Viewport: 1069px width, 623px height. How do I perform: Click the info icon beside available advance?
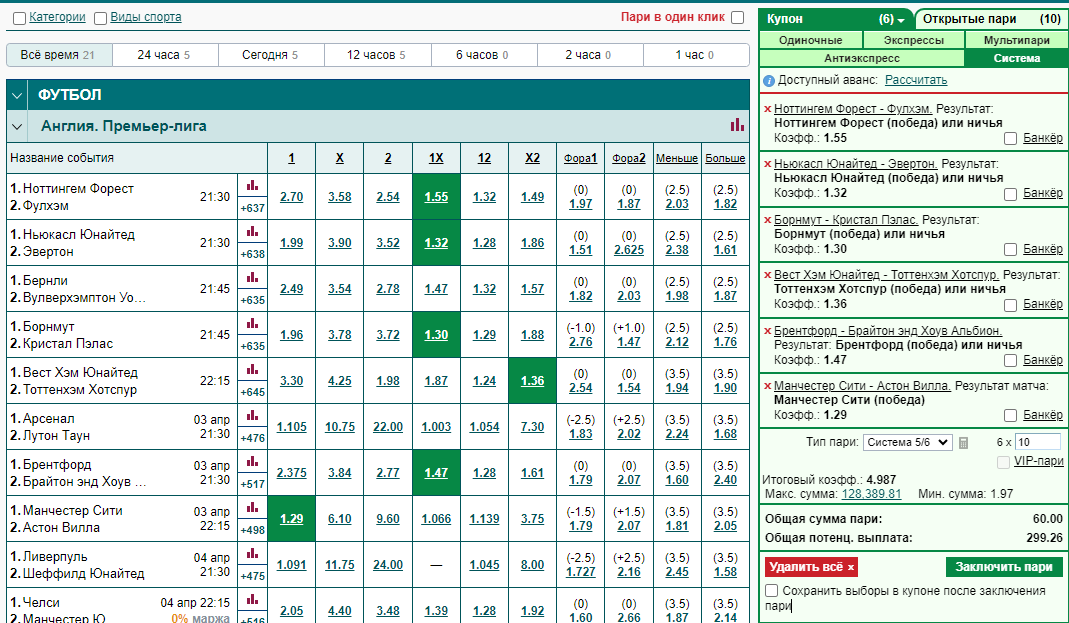(769, 80)
